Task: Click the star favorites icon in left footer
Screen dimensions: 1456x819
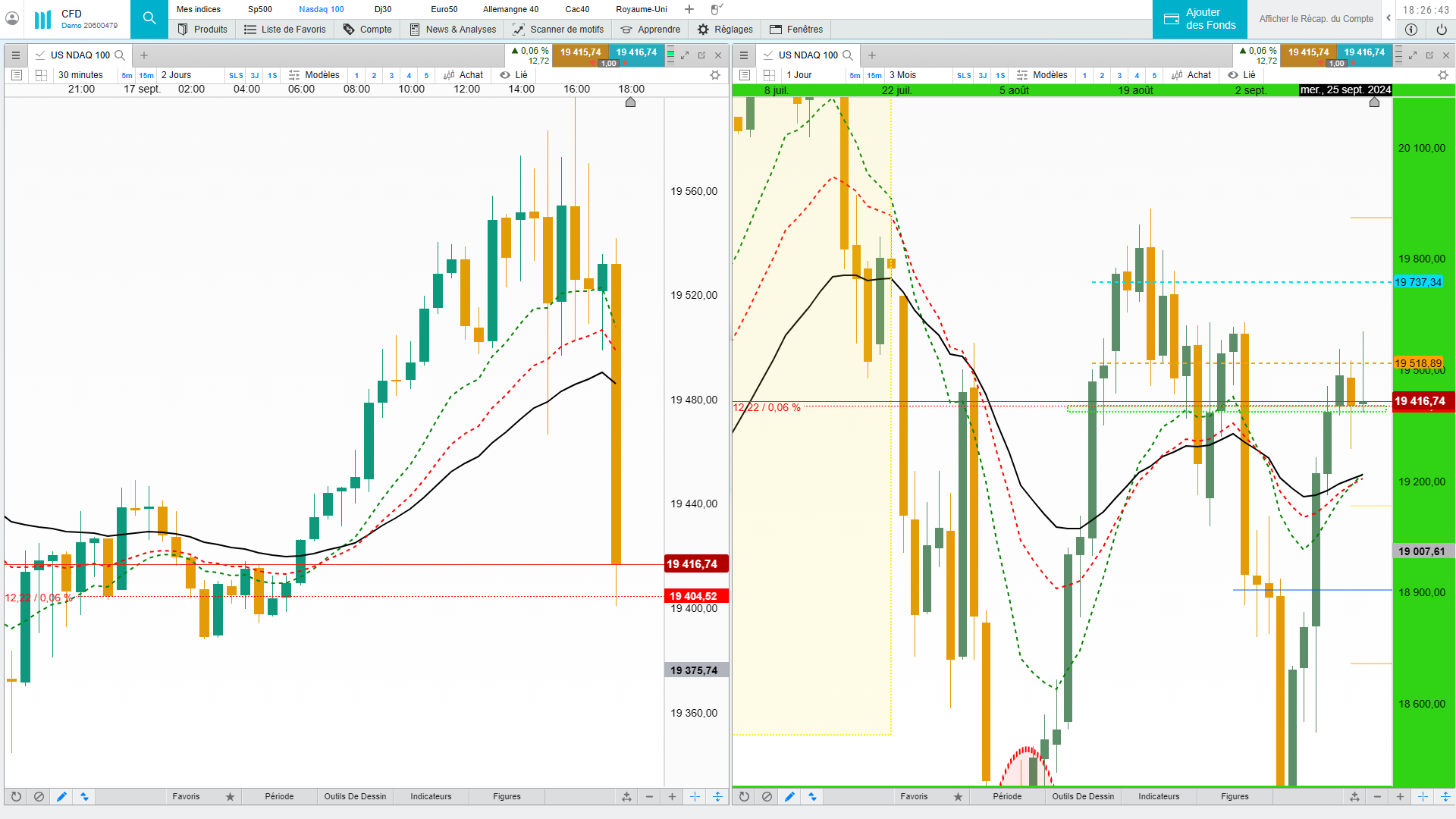Action: [x=230, y=796]
